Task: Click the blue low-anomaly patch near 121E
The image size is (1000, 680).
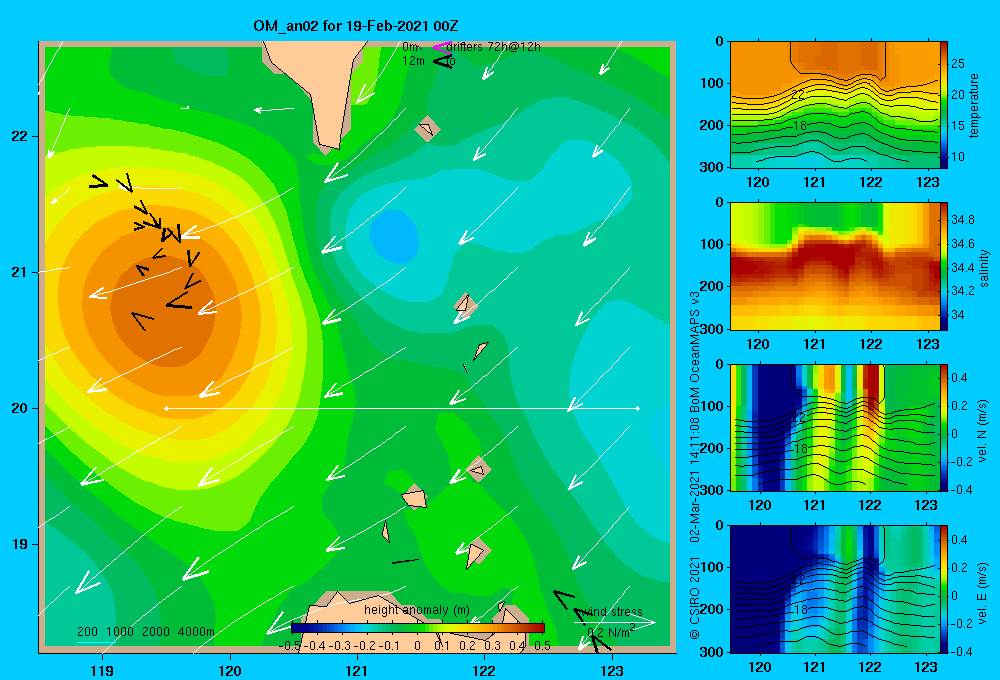Action: coord(394,236)
